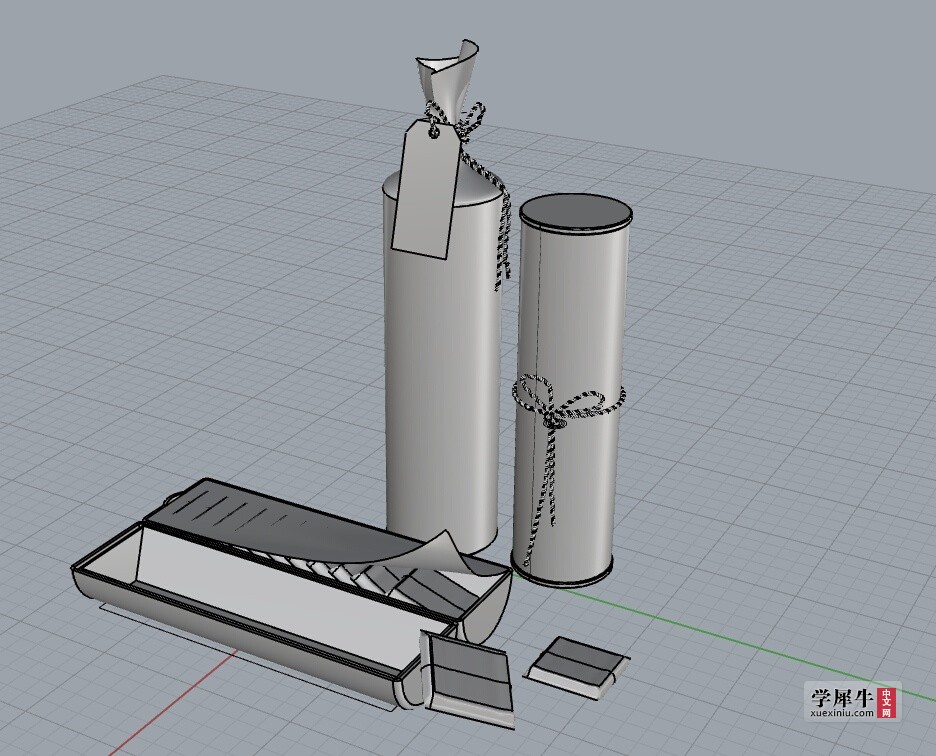
Task: Select the wrapped piece in front of case
Action: point(469,678)
